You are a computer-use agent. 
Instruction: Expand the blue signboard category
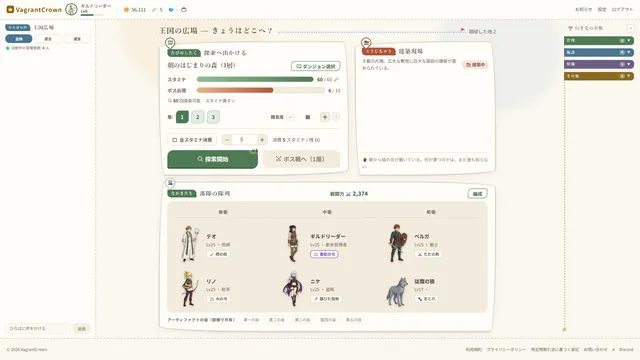pos(598,52)
